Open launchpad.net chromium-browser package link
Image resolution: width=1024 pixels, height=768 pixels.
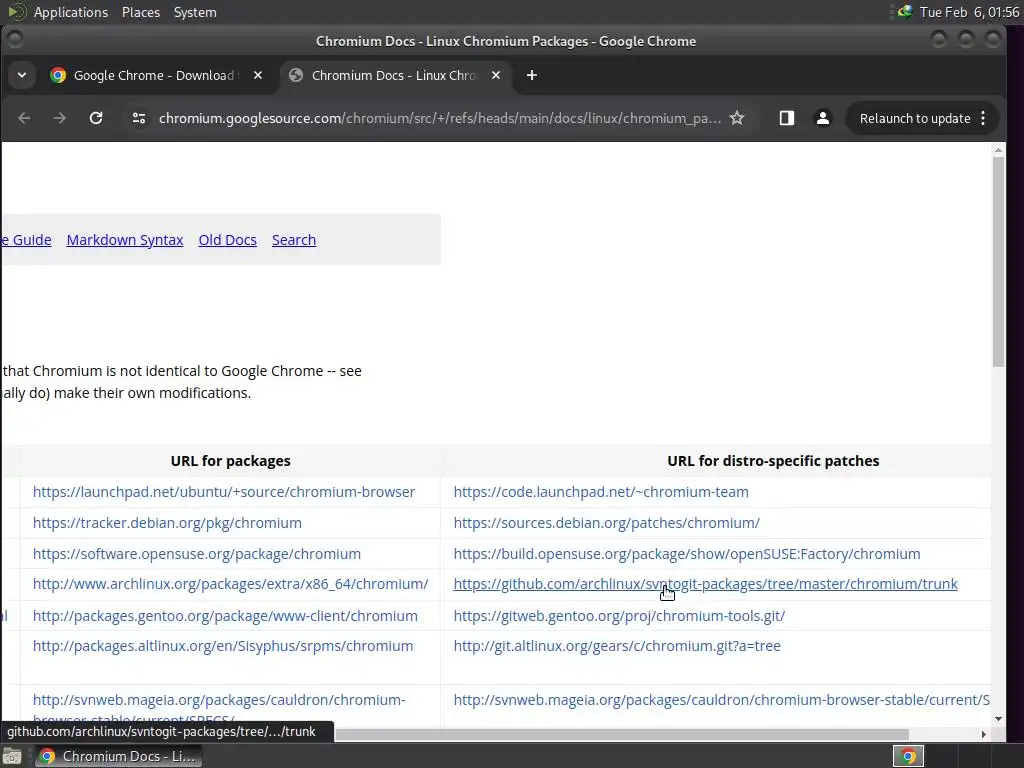pos(224,492)
